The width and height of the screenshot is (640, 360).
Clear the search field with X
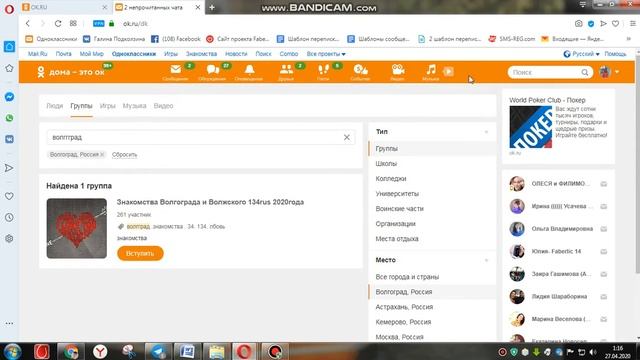pyautogui.click(x=347, y=138)
